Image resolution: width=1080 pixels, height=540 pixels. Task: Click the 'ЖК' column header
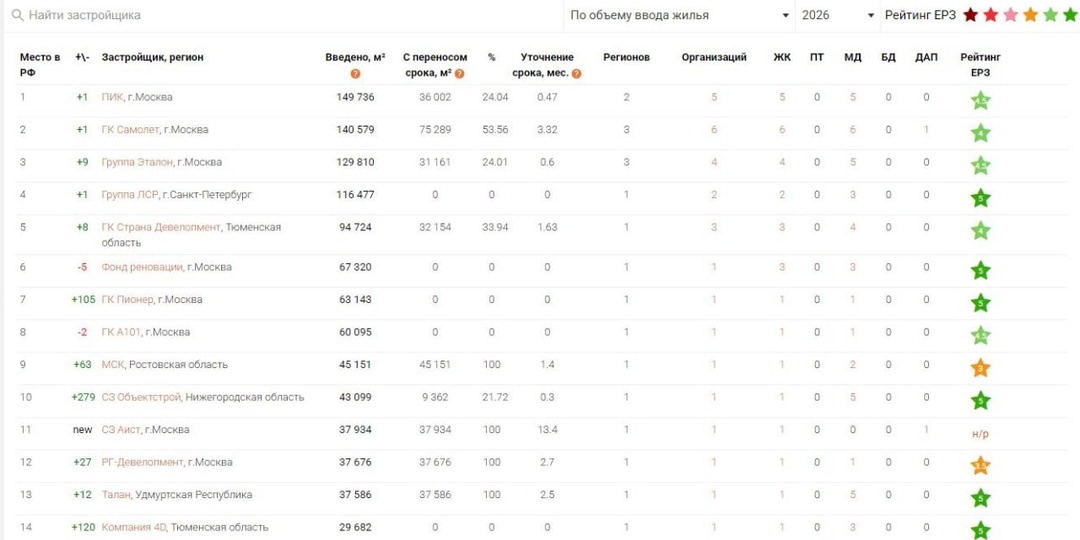coord(782,57)
